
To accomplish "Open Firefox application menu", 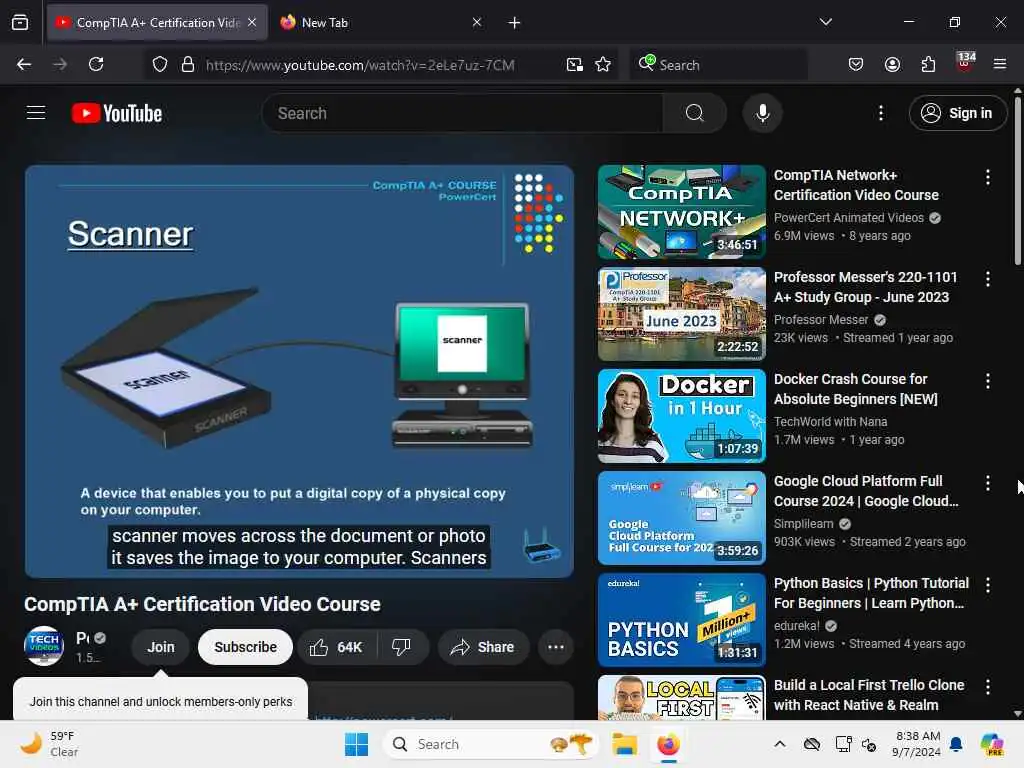I will [x=1000, y=64].
